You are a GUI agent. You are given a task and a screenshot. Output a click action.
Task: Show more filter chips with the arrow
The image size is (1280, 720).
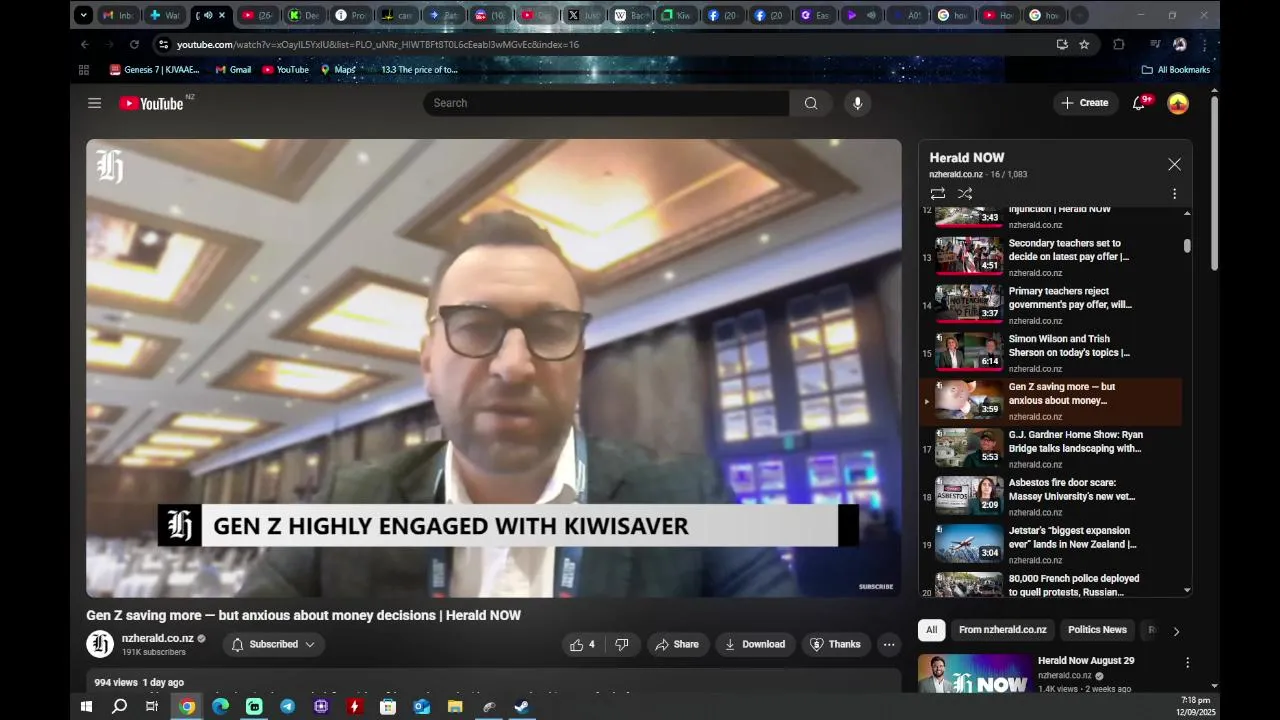1176,631
